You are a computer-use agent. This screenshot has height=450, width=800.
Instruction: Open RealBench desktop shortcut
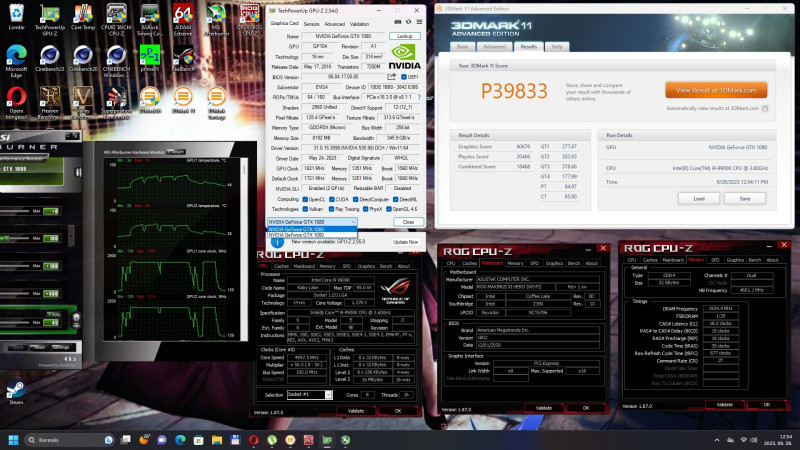tap(183, 58)
